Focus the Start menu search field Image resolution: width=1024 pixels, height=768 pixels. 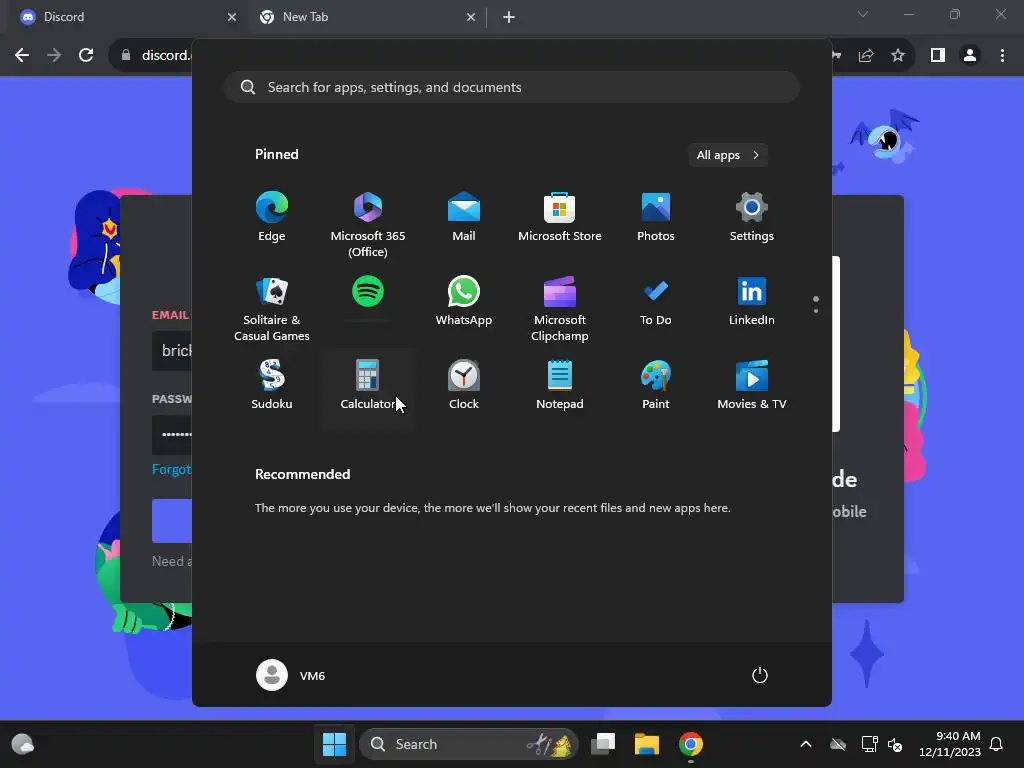coord(512,87)
